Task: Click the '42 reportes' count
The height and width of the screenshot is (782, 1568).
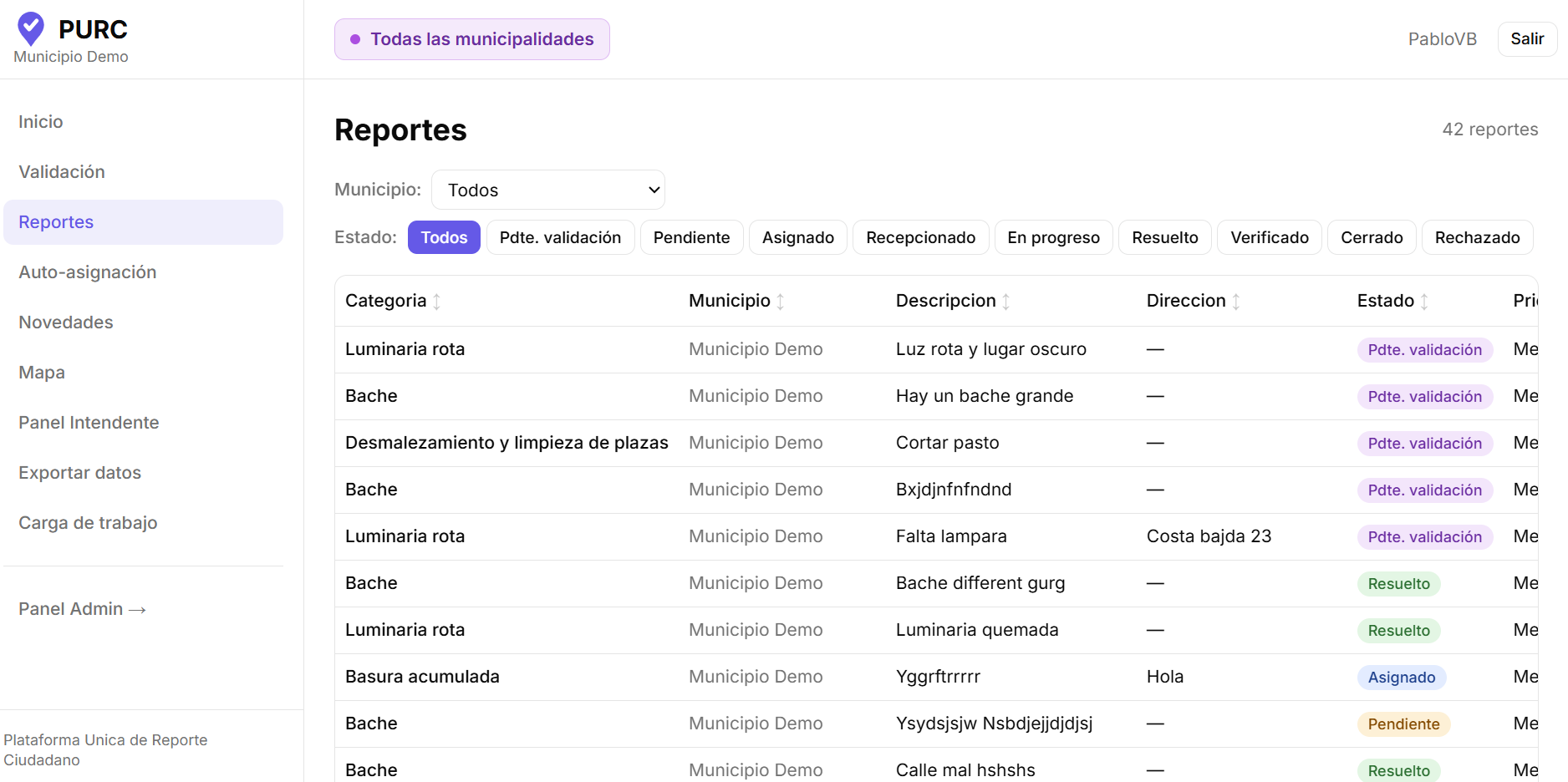Action: point(1490,129)
